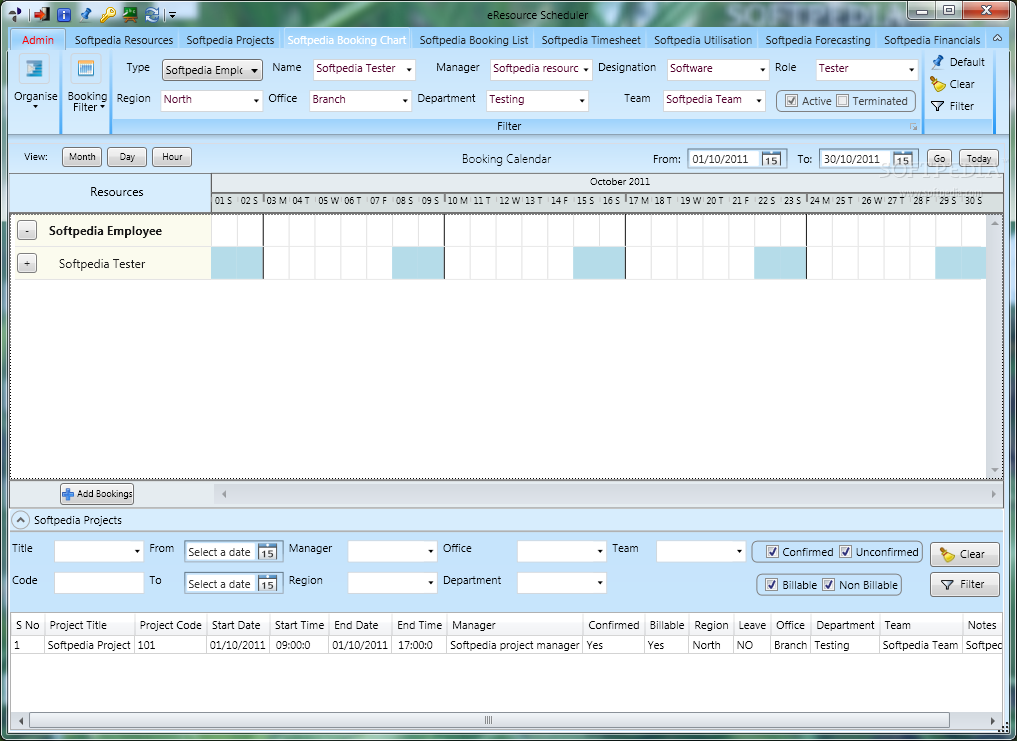
Task: Open the blue info icon in title bar
Action: [x=64, y=14]
